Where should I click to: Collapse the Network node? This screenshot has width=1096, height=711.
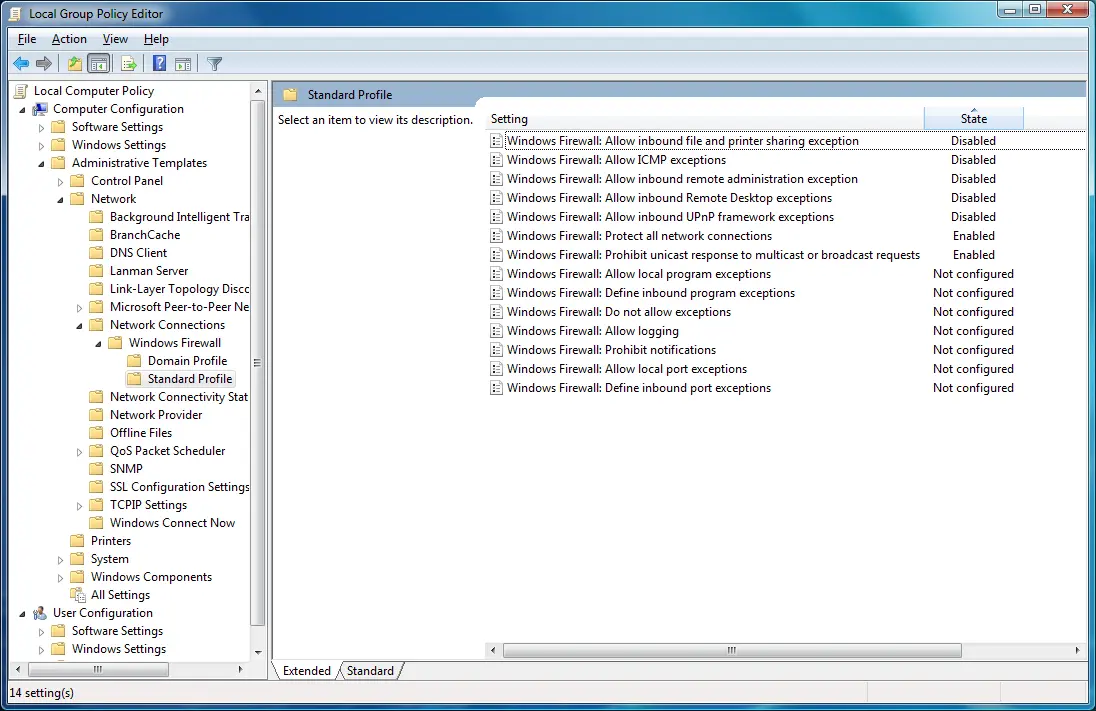point(60,200)
